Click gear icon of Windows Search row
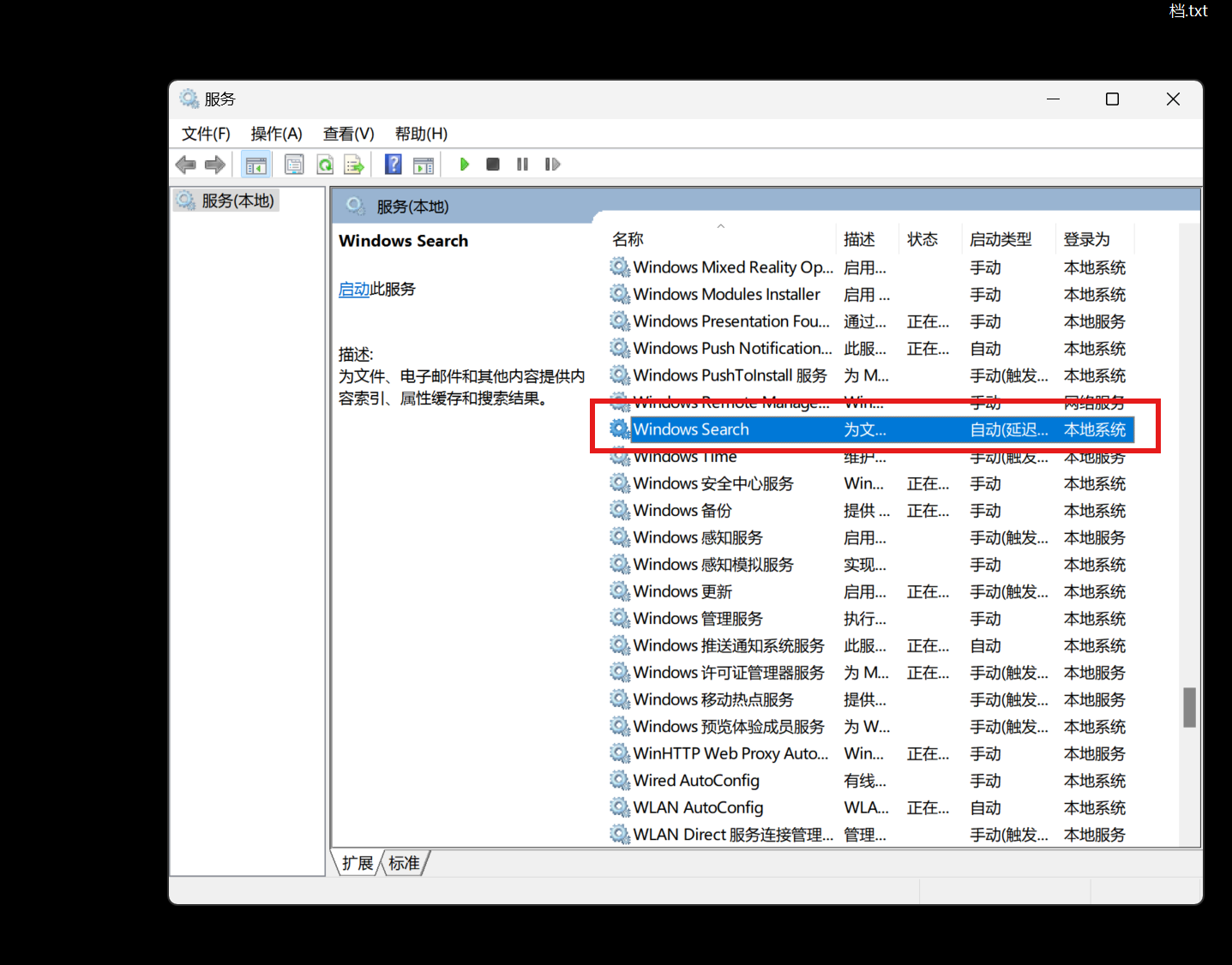The height and width of the screenshot is (965, 1232). (x=620, y=429)
